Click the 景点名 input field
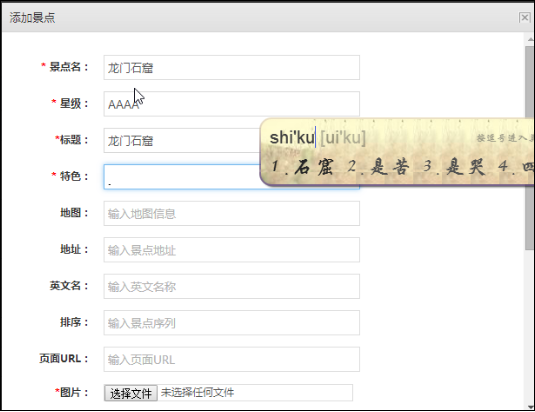 pyautogui.click(x=232, y=68)
